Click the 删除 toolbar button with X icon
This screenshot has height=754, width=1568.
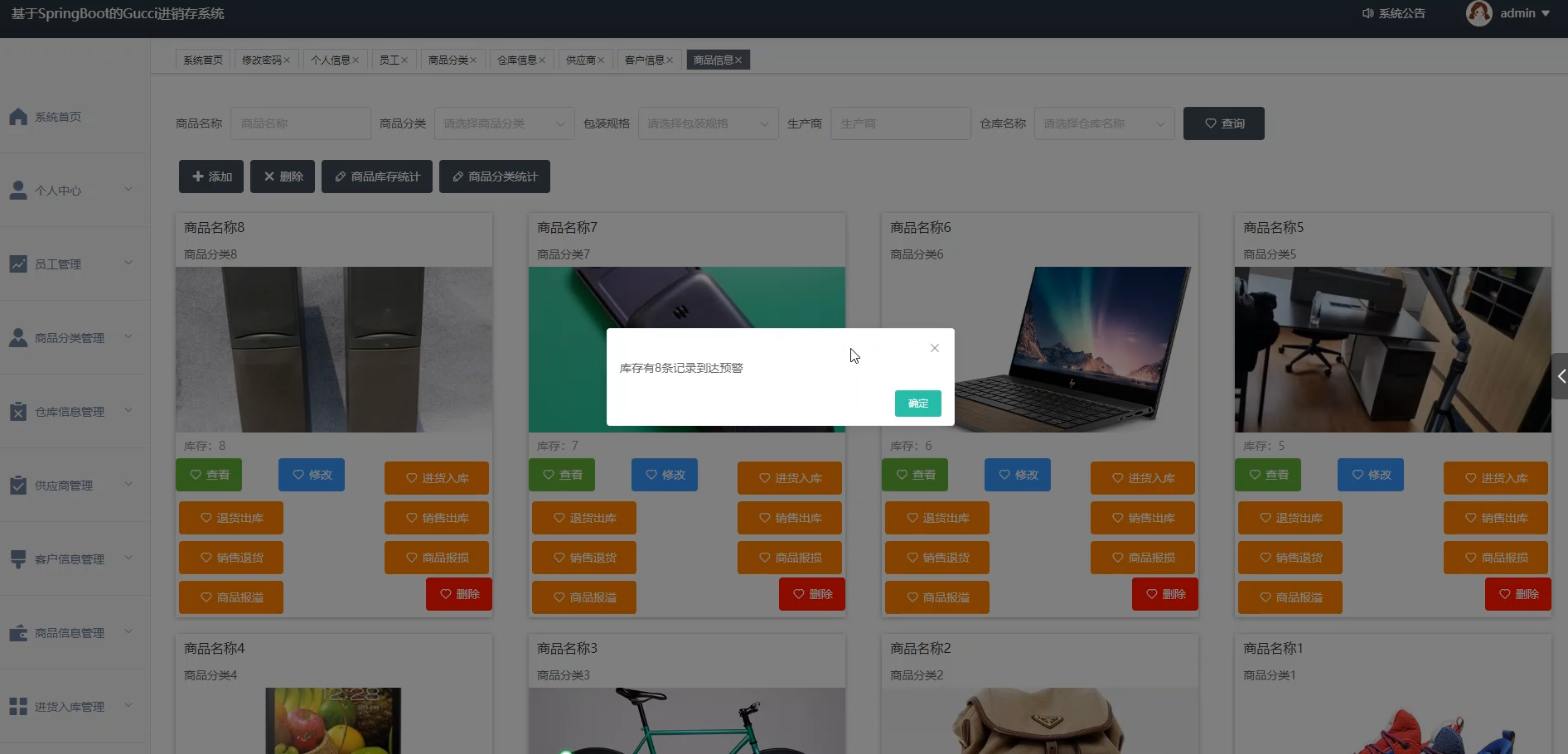pos(283,176)
